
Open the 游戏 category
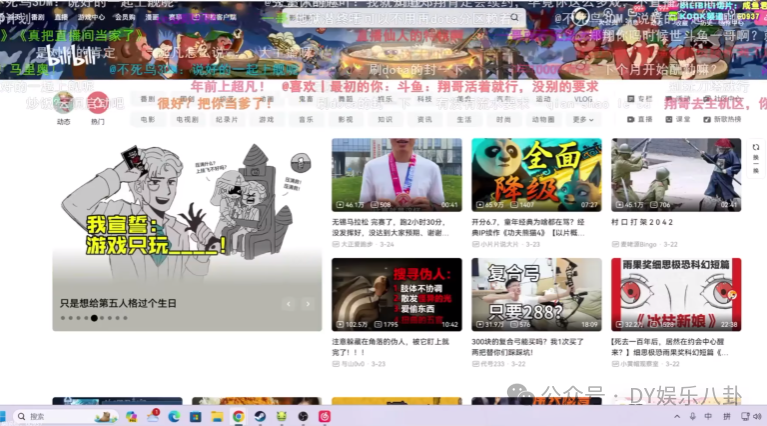[x=266, y=119]
